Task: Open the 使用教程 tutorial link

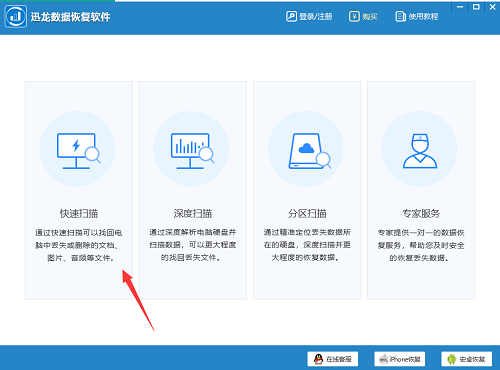Action: tap(423, 16)
